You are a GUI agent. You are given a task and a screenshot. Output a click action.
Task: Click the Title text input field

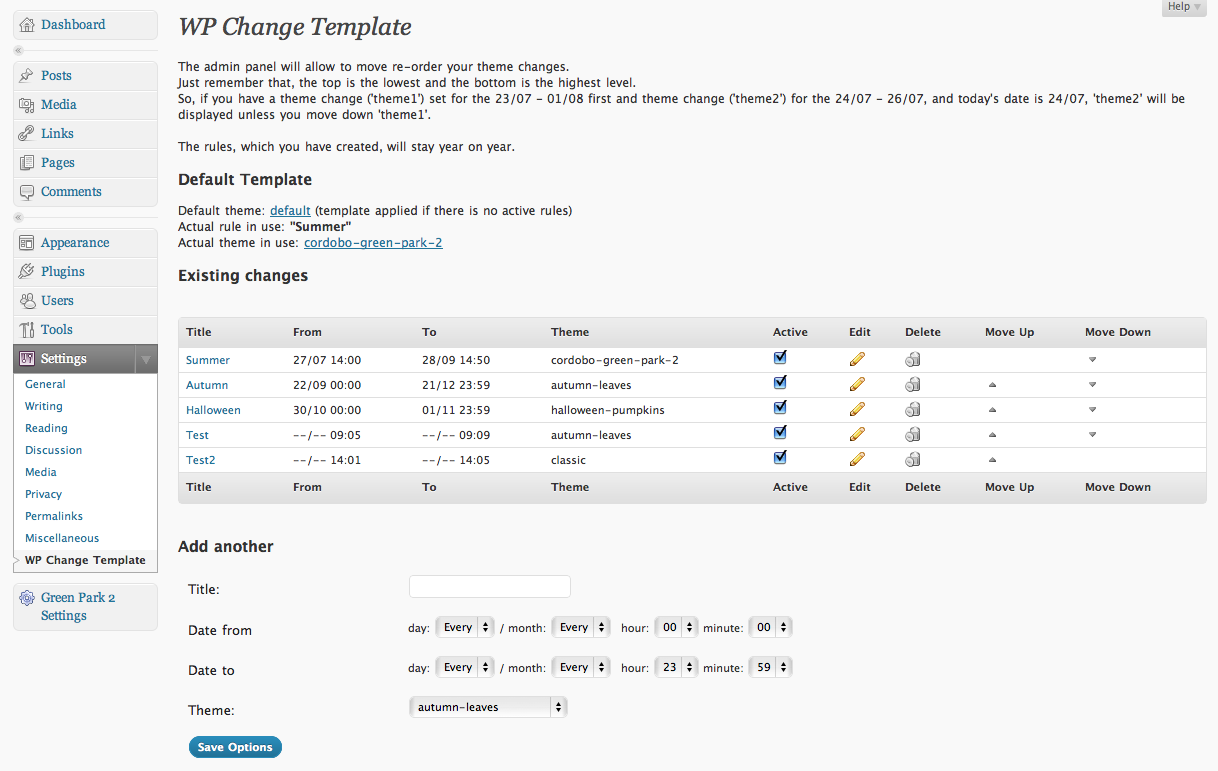point(490,587)
